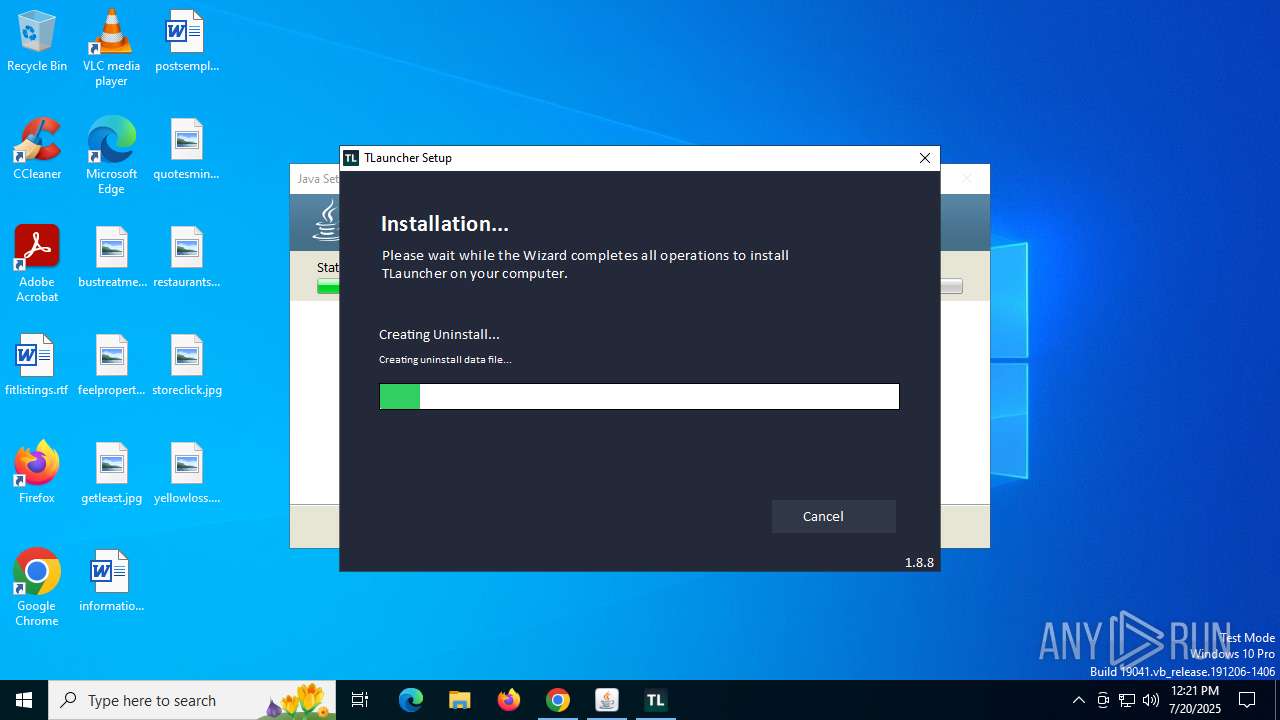The image size is (1280, 720).
Task: Switch to Chrome on the taskbar
Action: tap(558, 700)
